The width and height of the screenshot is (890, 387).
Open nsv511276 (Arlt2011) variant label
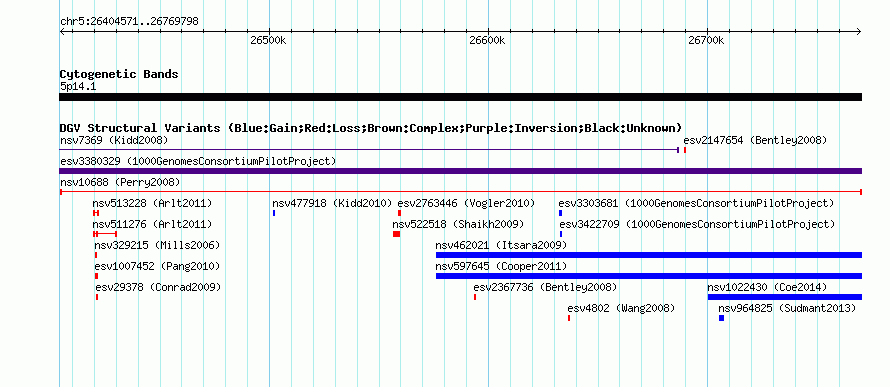pyautogui.click(x=152, y=224)
